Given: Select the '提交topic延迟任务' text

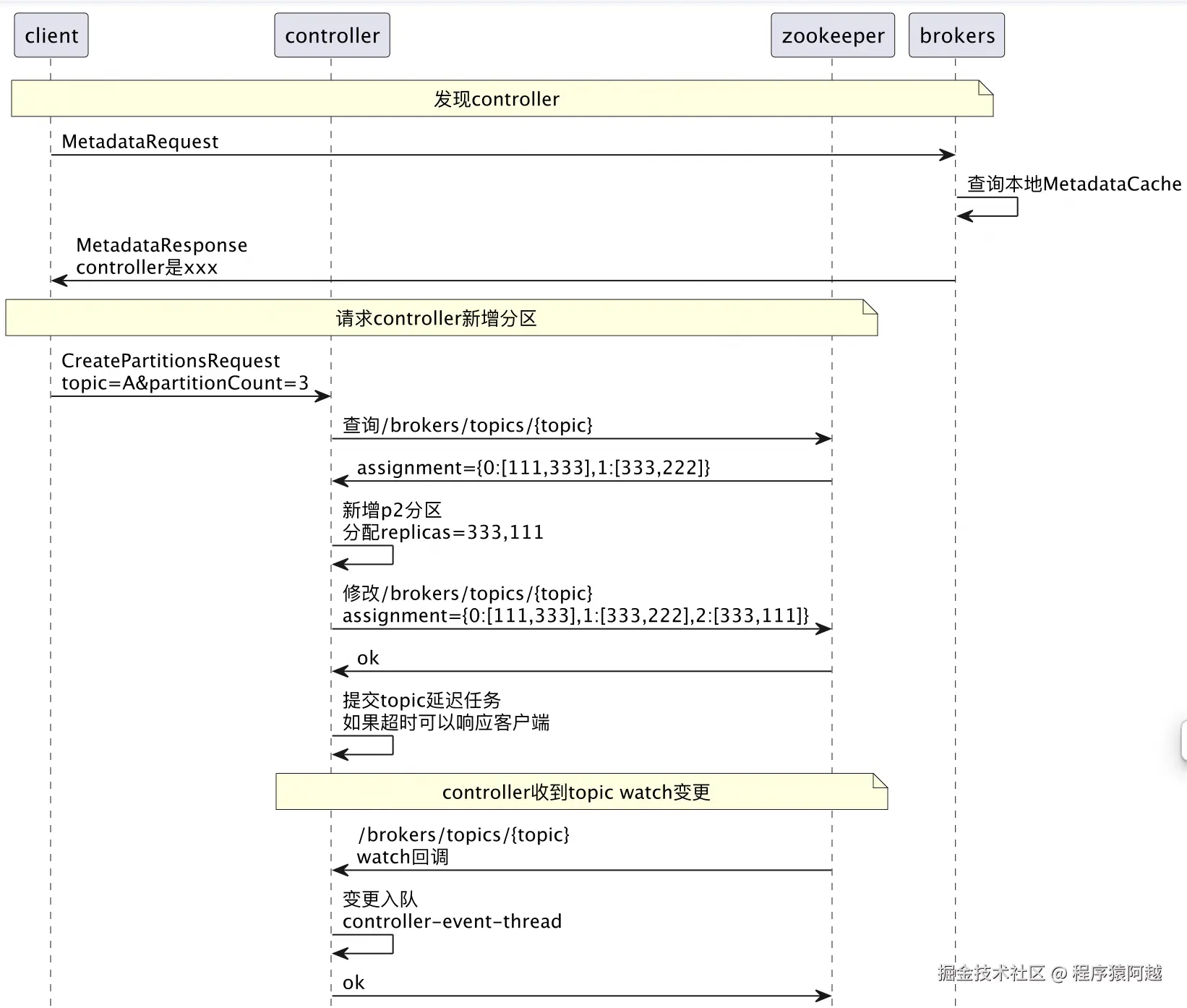Looking at the screenshot, I should click(422, 700).
